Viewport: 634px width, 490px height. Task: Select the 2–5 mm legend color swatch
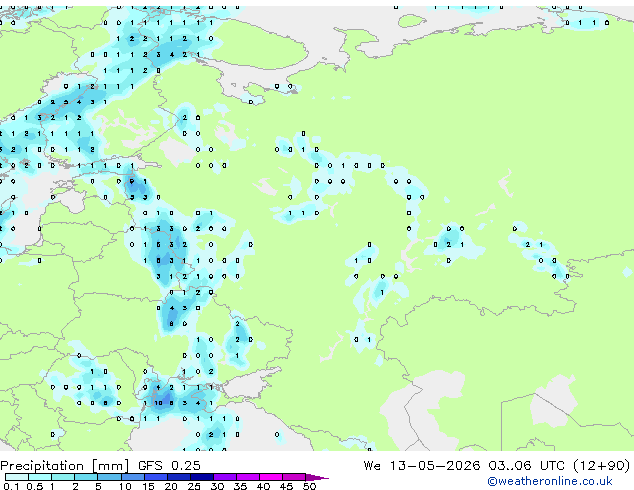tap(86, 477)
